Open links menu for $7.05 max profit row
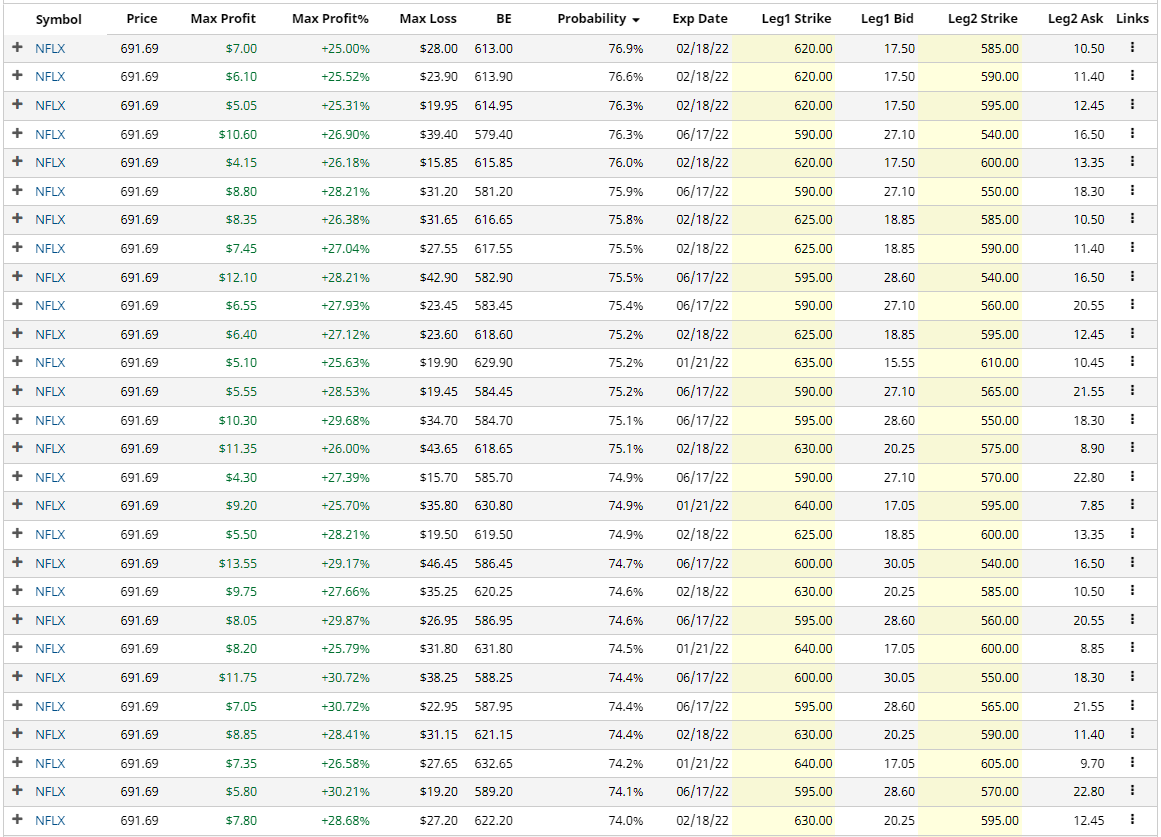 (1132, 705)
